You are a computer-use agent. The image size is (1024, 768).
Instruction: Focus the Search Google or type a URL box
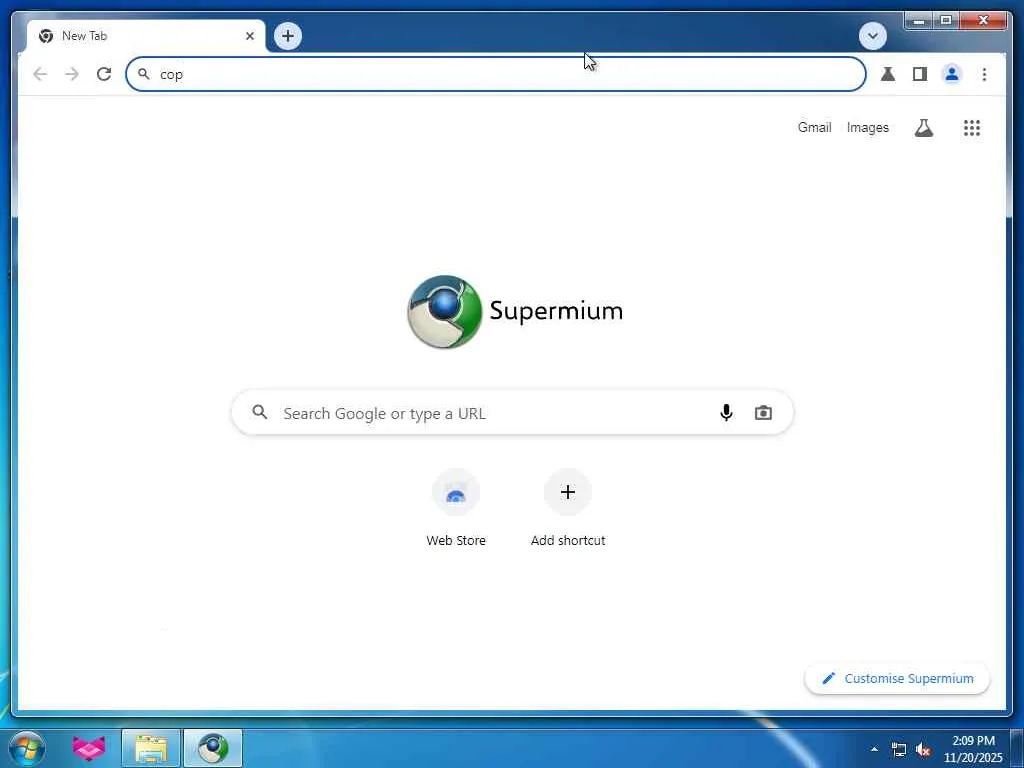tap(513, 413)
